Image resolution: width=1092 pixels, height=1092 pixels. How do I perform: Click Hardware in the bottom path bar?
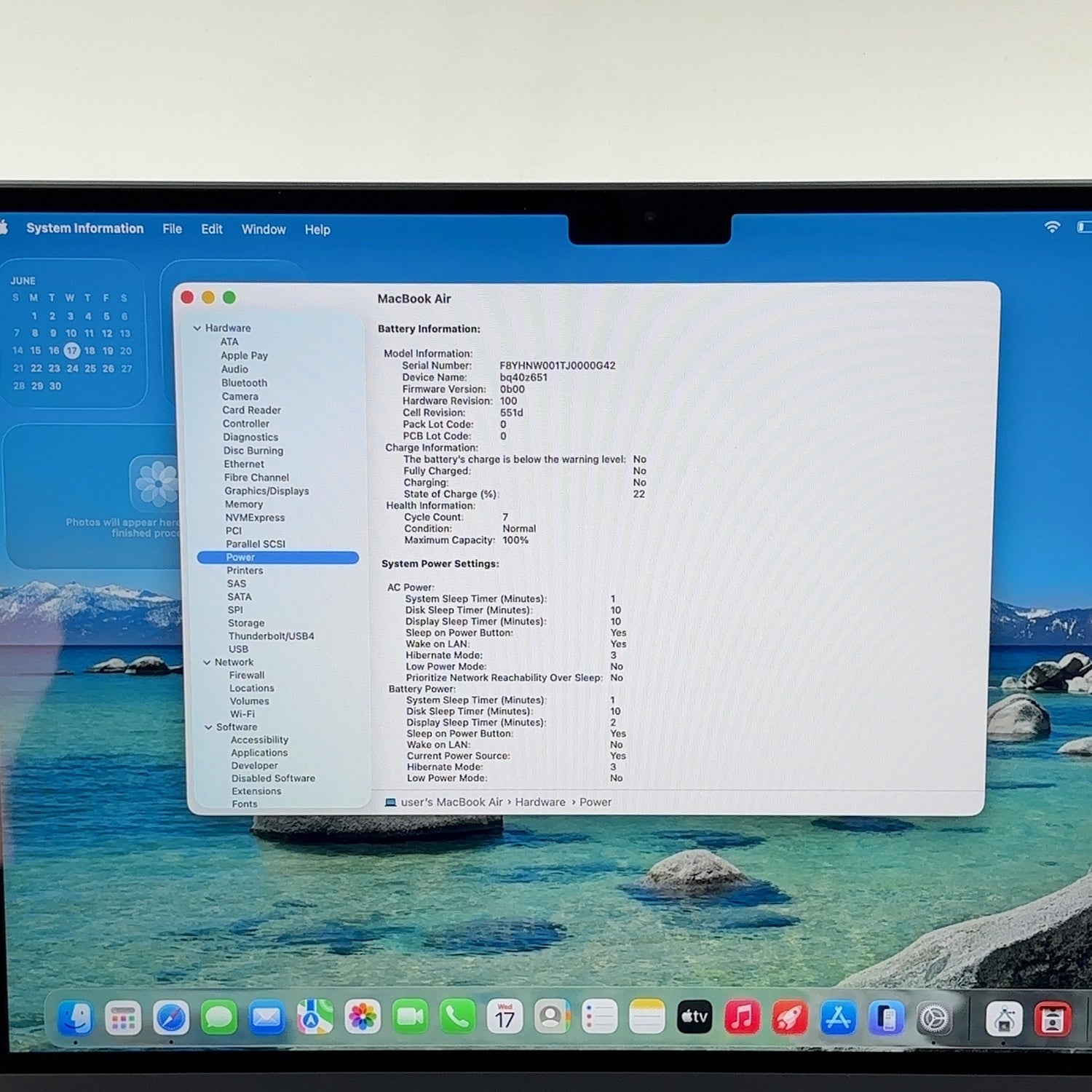click(540, 802)
